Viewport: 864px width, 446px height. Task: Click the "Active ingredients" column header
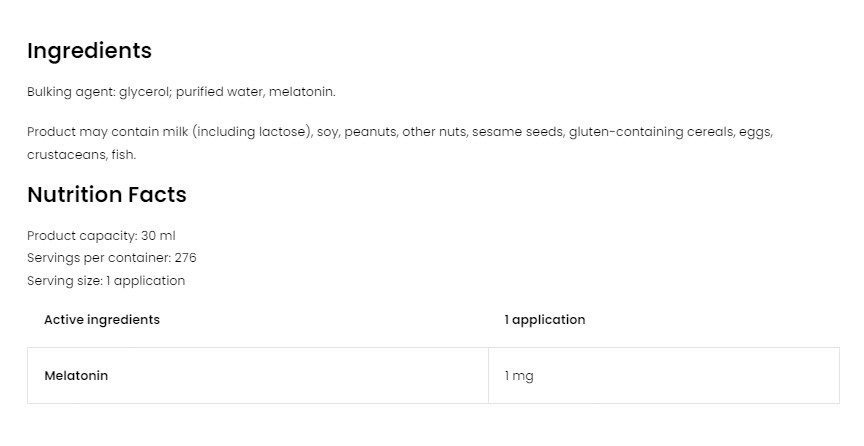102,320
